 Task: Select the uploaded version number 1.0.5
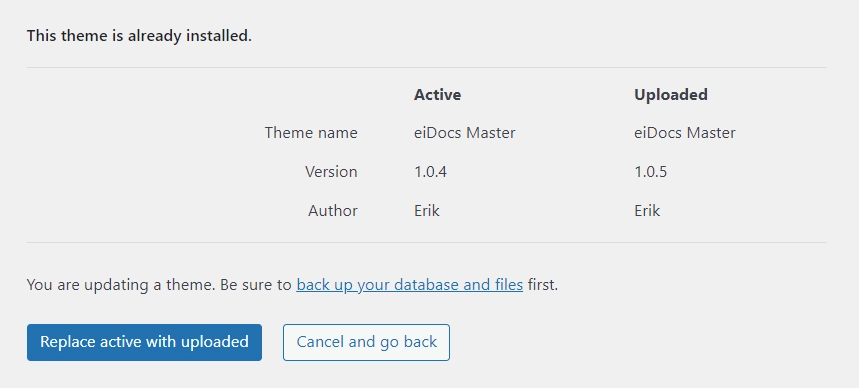click(x=651, y=172)
